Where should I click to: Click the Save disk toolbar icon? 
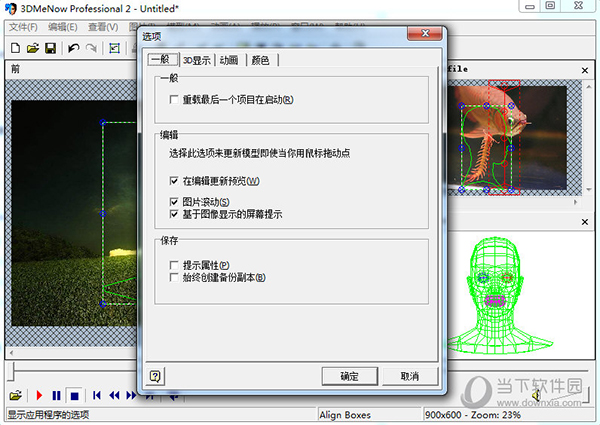pos(51,48)
